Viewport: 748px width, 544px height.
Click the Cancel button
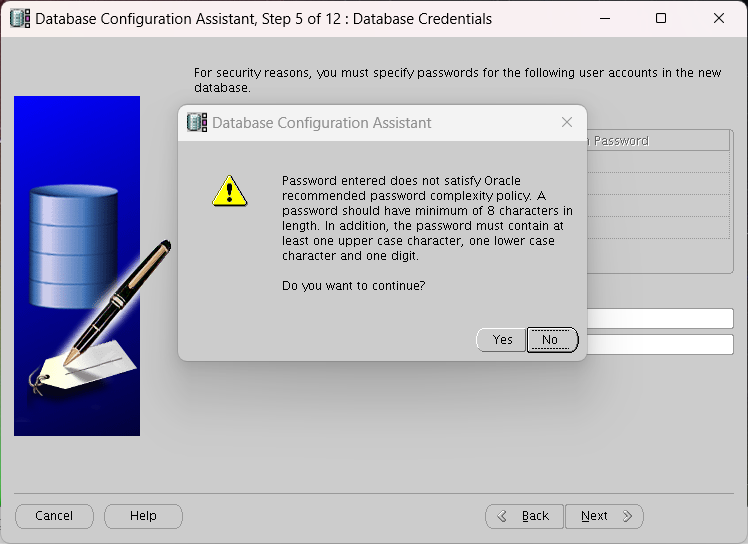pyautogui.click(x=54, y=516)
